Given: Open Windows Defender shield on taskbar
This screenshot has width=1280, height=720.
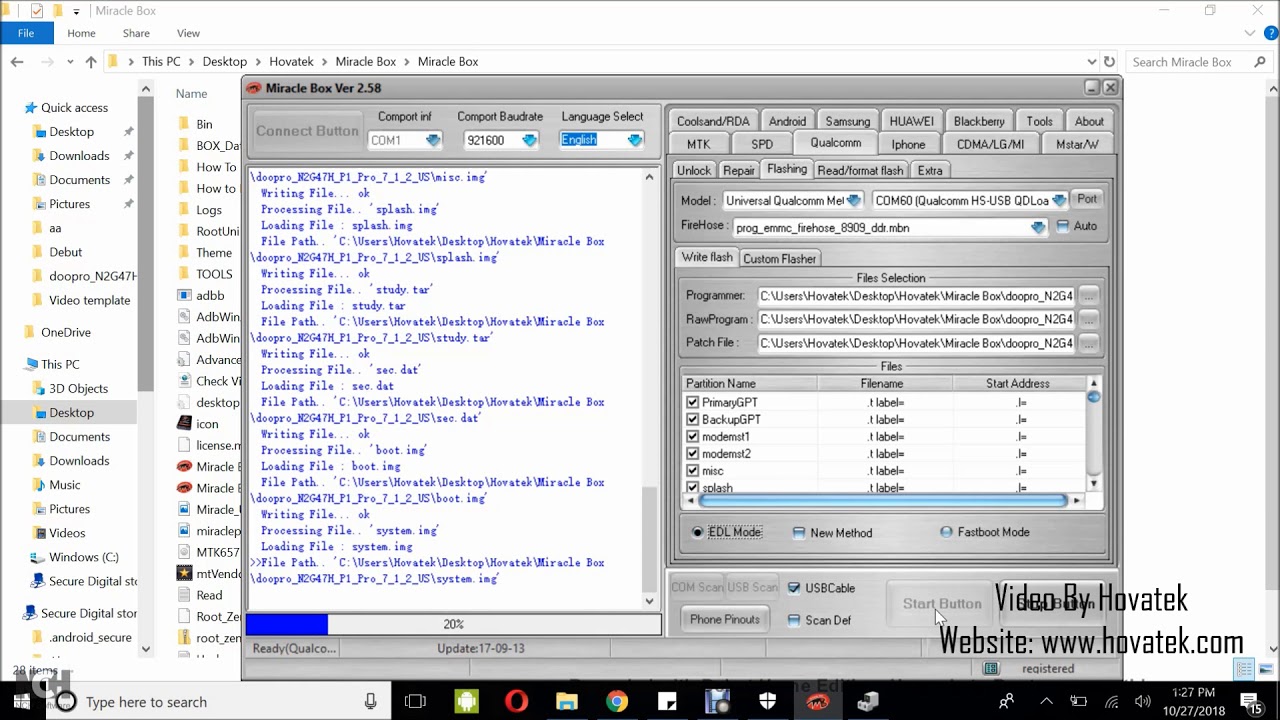Looking at the screenshot, I should (x=767, y=702).
